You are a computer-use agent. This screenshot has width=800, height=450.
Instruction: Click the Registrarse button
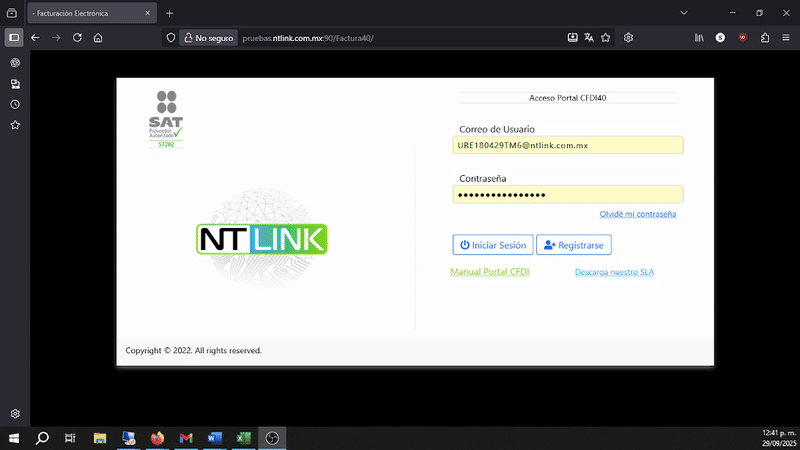click(x=573, y=245)
